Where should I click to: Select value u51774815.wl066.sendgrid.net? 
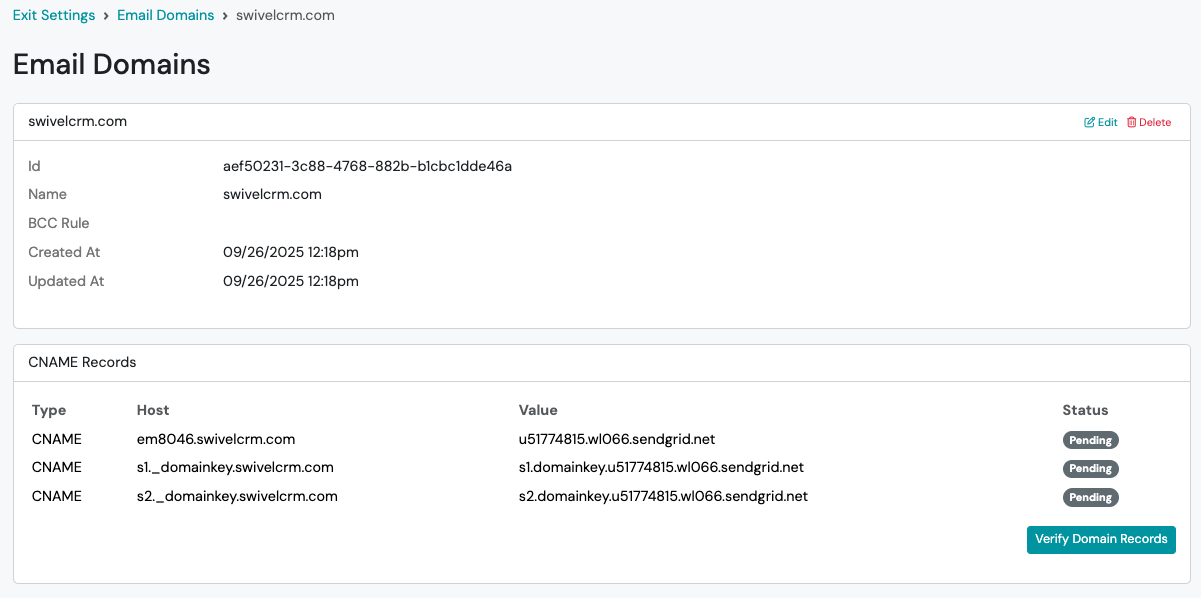617,439
